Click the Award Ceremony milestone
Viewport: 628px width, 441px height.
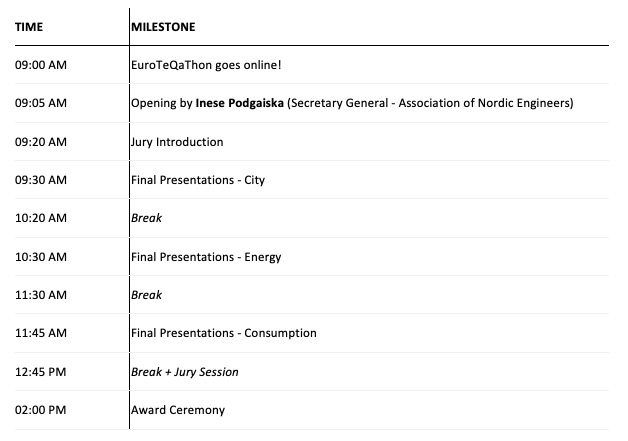click(178, 410)
